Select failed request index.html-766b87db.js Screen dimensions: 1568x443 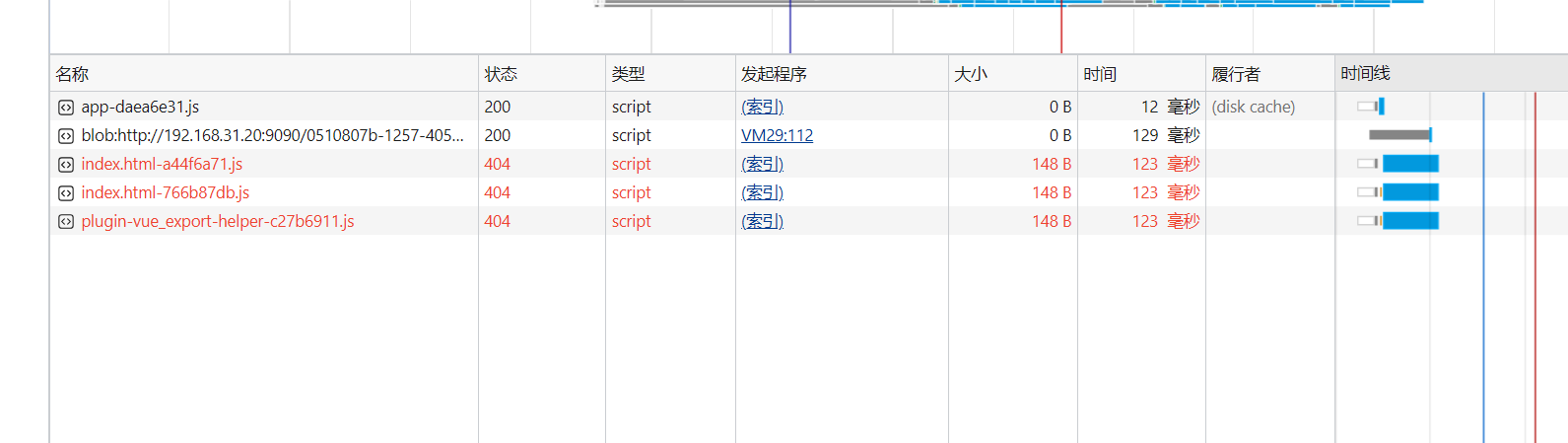click(165, 192)
